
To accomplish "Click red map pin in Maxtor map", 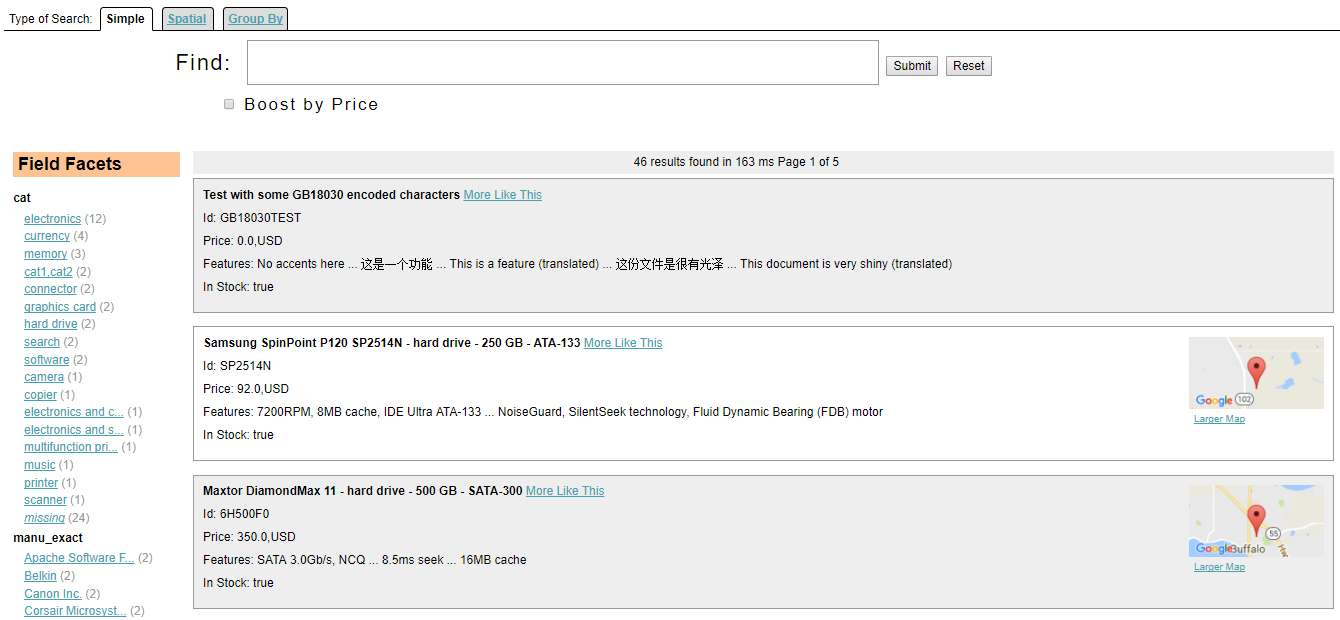I will pos(1257,520).
